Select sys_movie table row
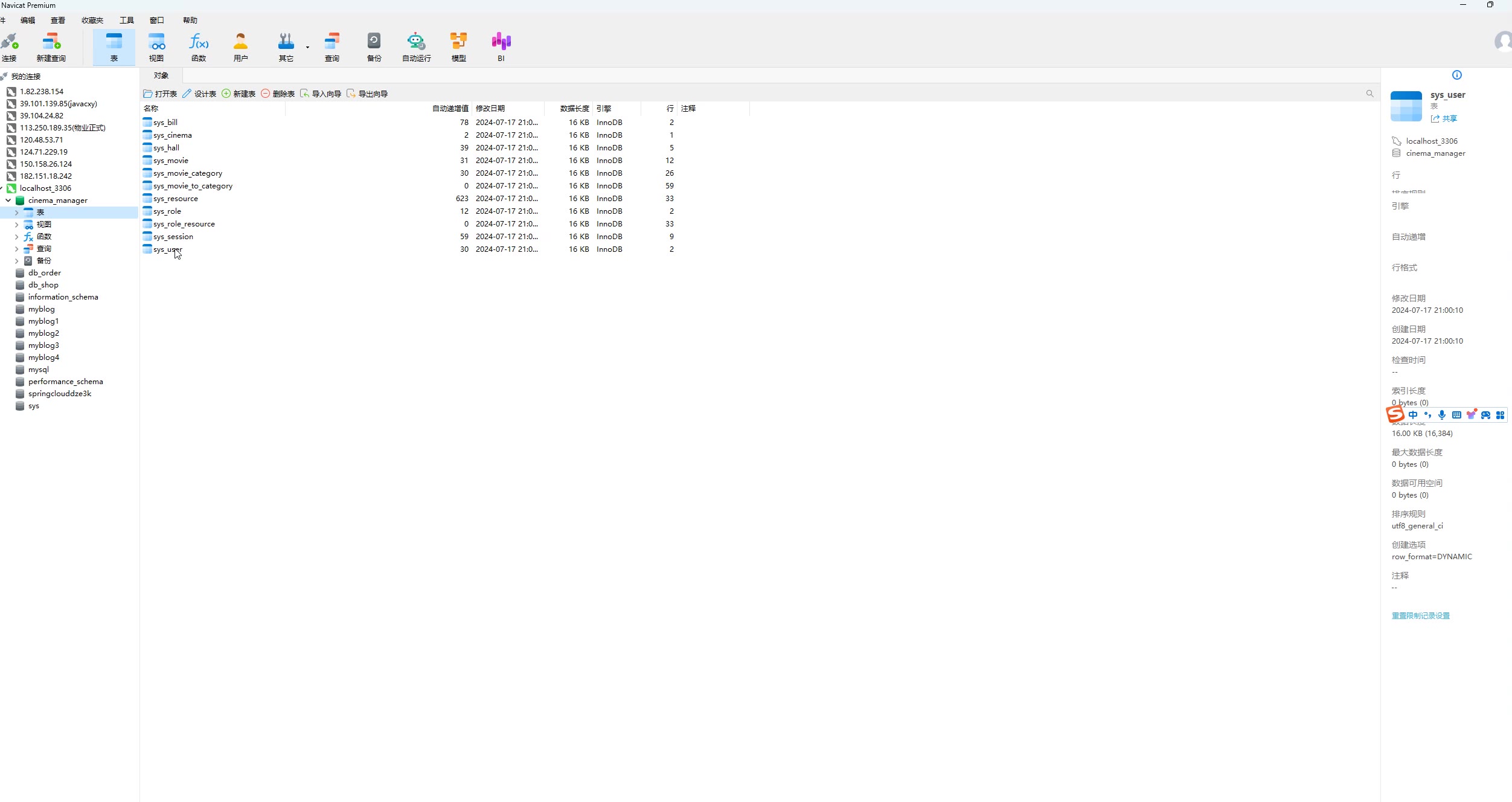Image resolution: width=1512 pixels, height=802 pixels. click(171, 161)
